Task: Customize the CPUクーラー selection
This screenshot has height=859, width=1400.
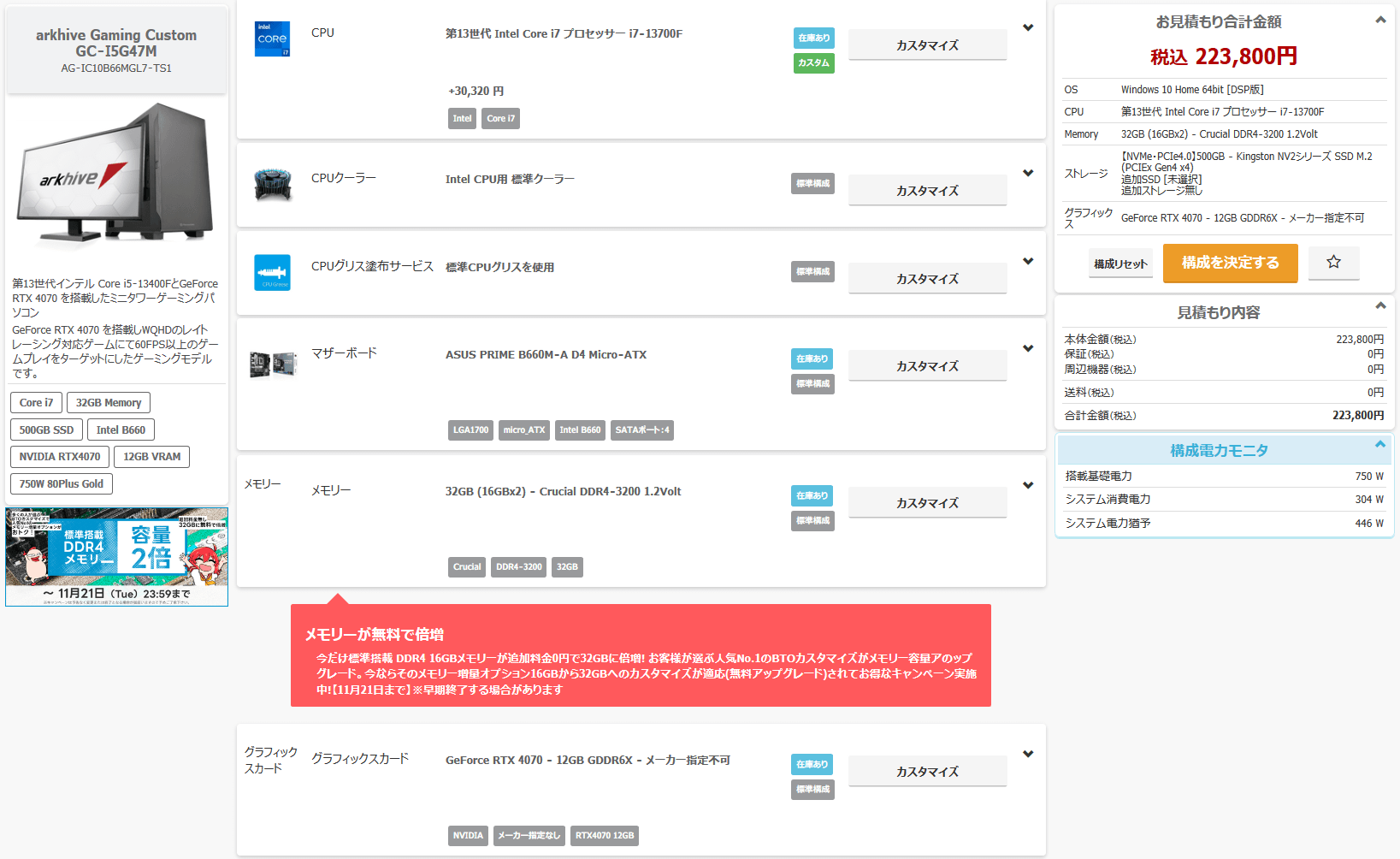Action: pyautogui.click(x=927, y=191)
